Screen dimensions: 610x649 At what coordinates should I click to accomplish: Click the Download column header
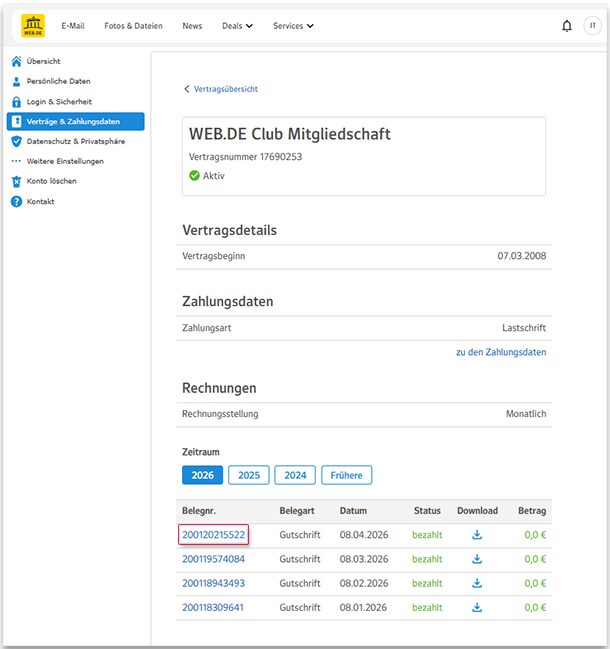point(477,511)
